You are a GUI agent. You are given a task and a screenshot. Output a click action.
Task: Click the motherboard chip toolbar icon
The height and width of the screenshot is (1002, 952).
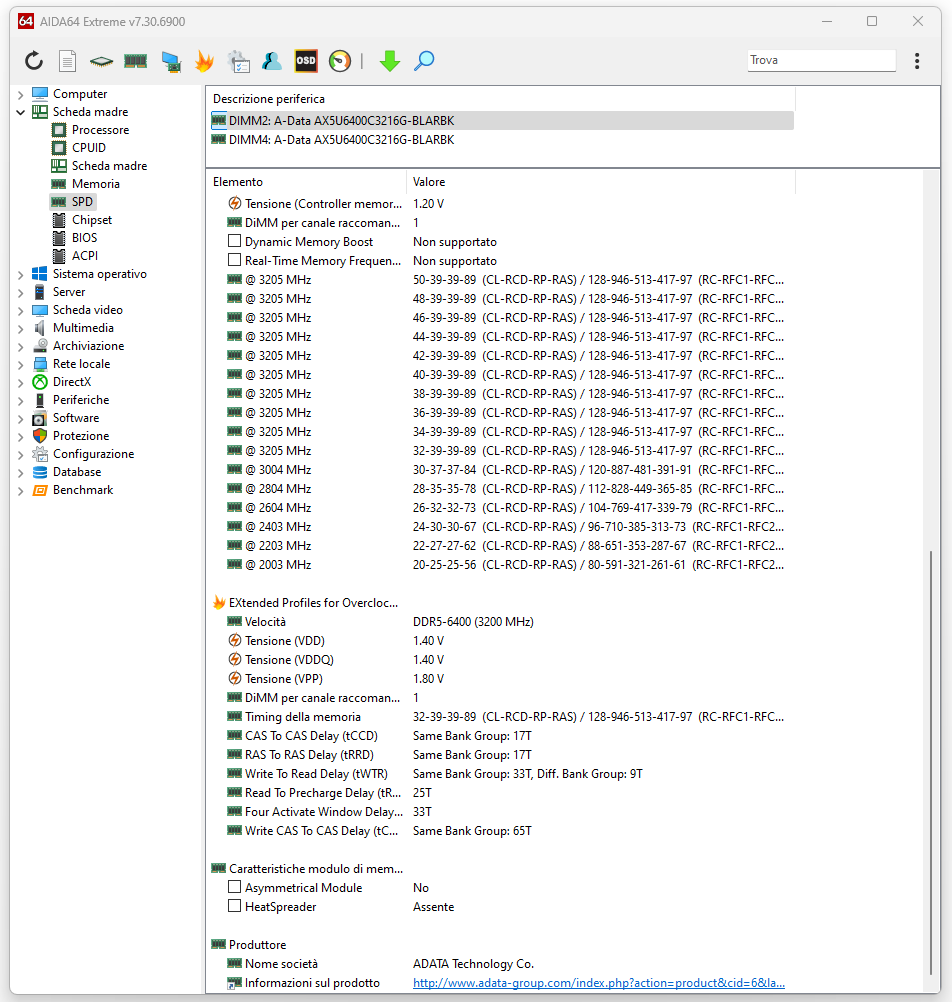tap(102, 61)
